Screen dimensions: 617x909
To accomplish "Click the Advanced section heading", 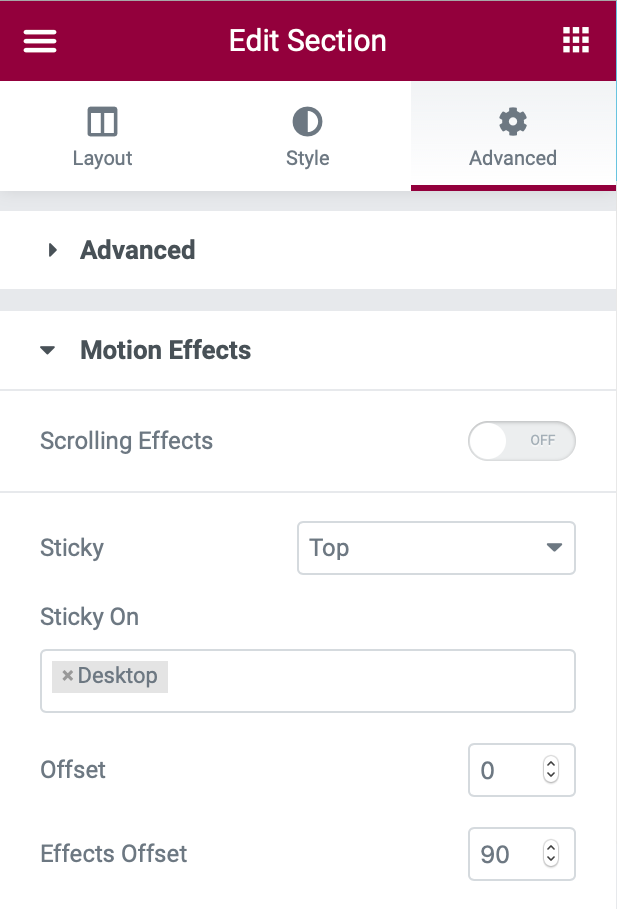I will coord(138,250).
